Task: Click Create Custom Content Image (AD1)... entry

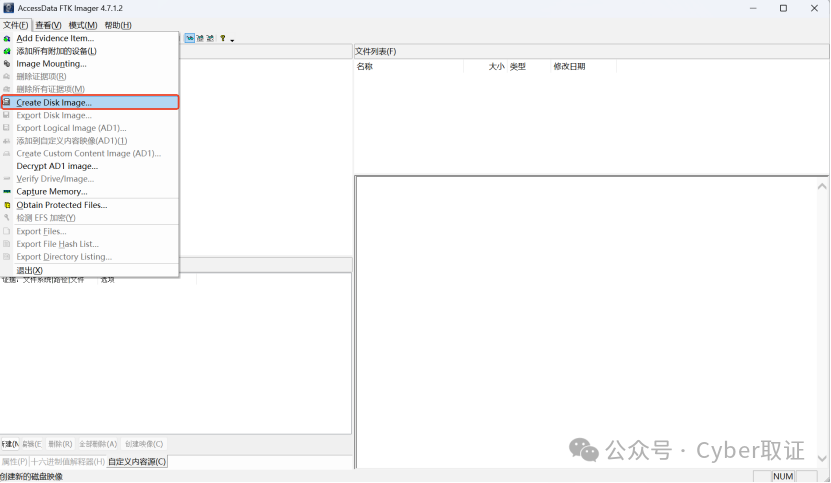Action: click(x=90, y=153)
